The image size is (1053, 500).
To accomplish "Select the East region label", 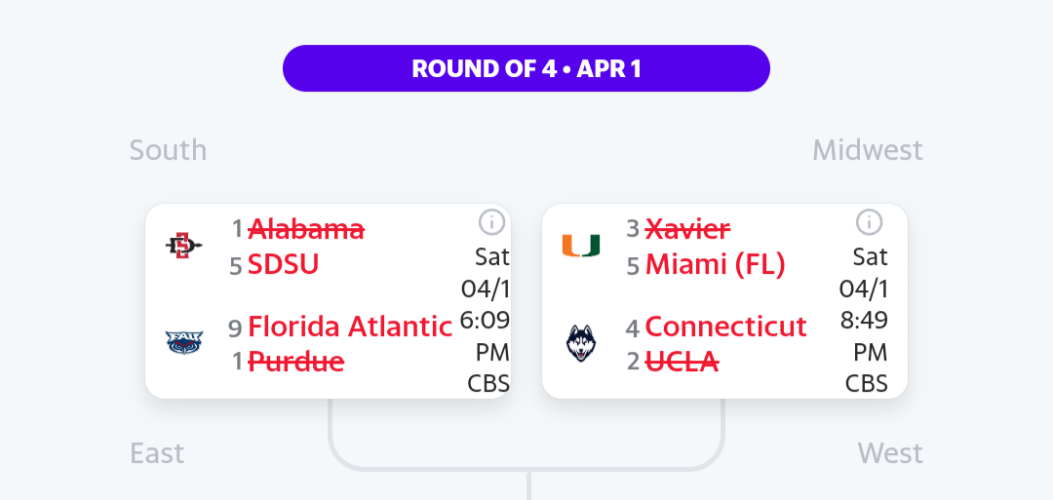I will click(156, 454).
